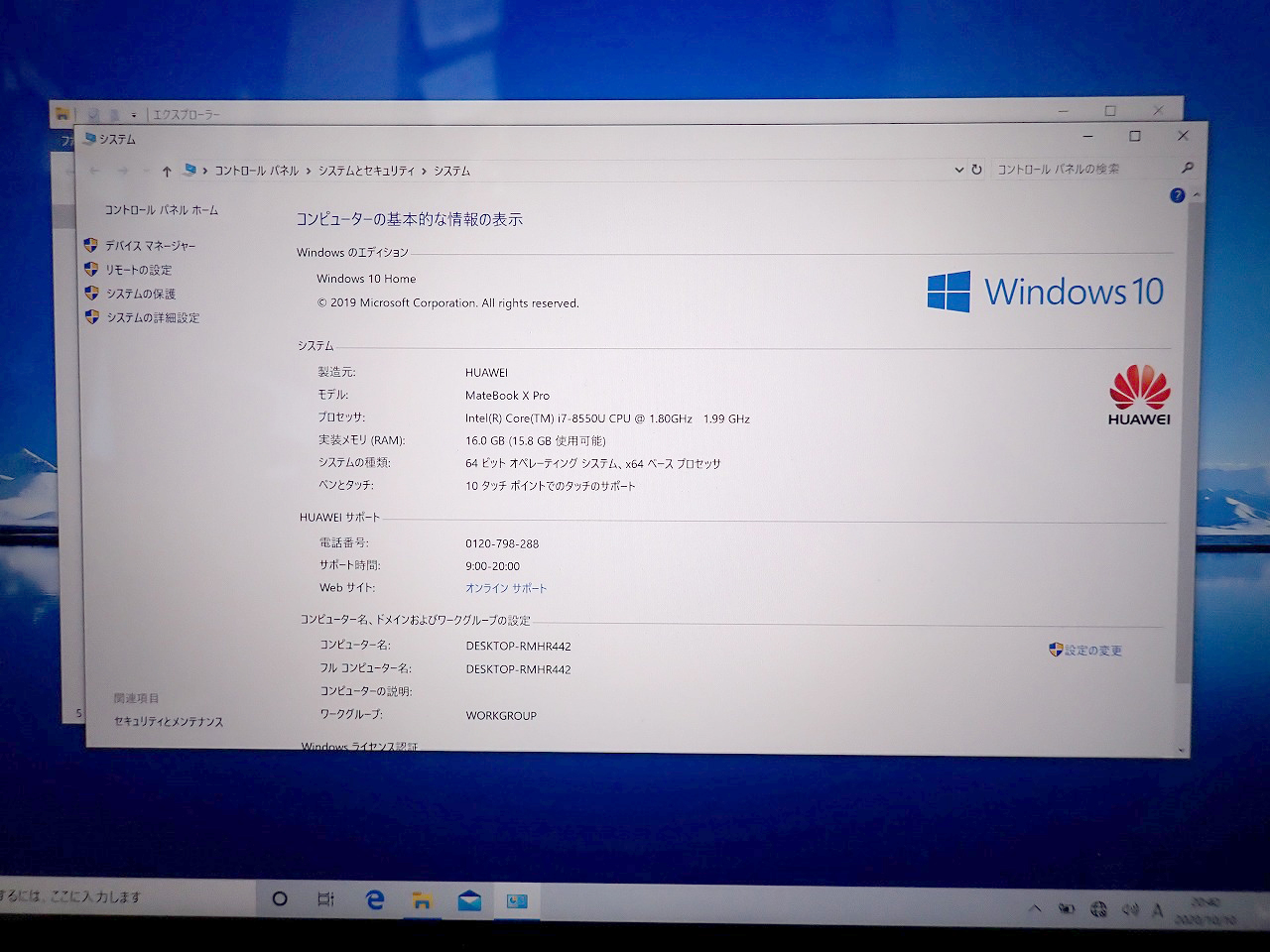Focus the Control Panel search field

click(1083, 169)
